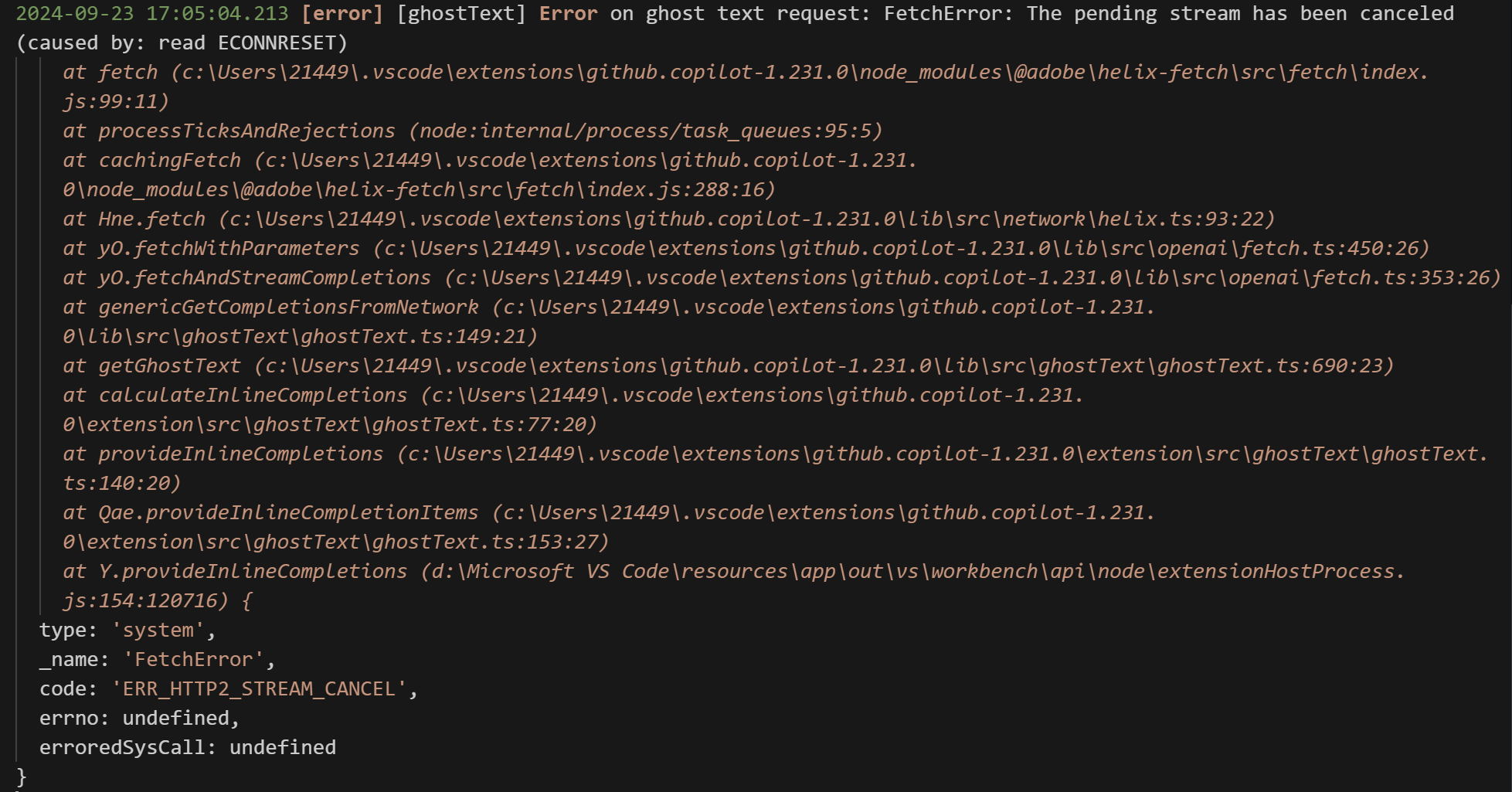Click the genericGetCompletionsFromNetwork stack frame

click(609, 322)
